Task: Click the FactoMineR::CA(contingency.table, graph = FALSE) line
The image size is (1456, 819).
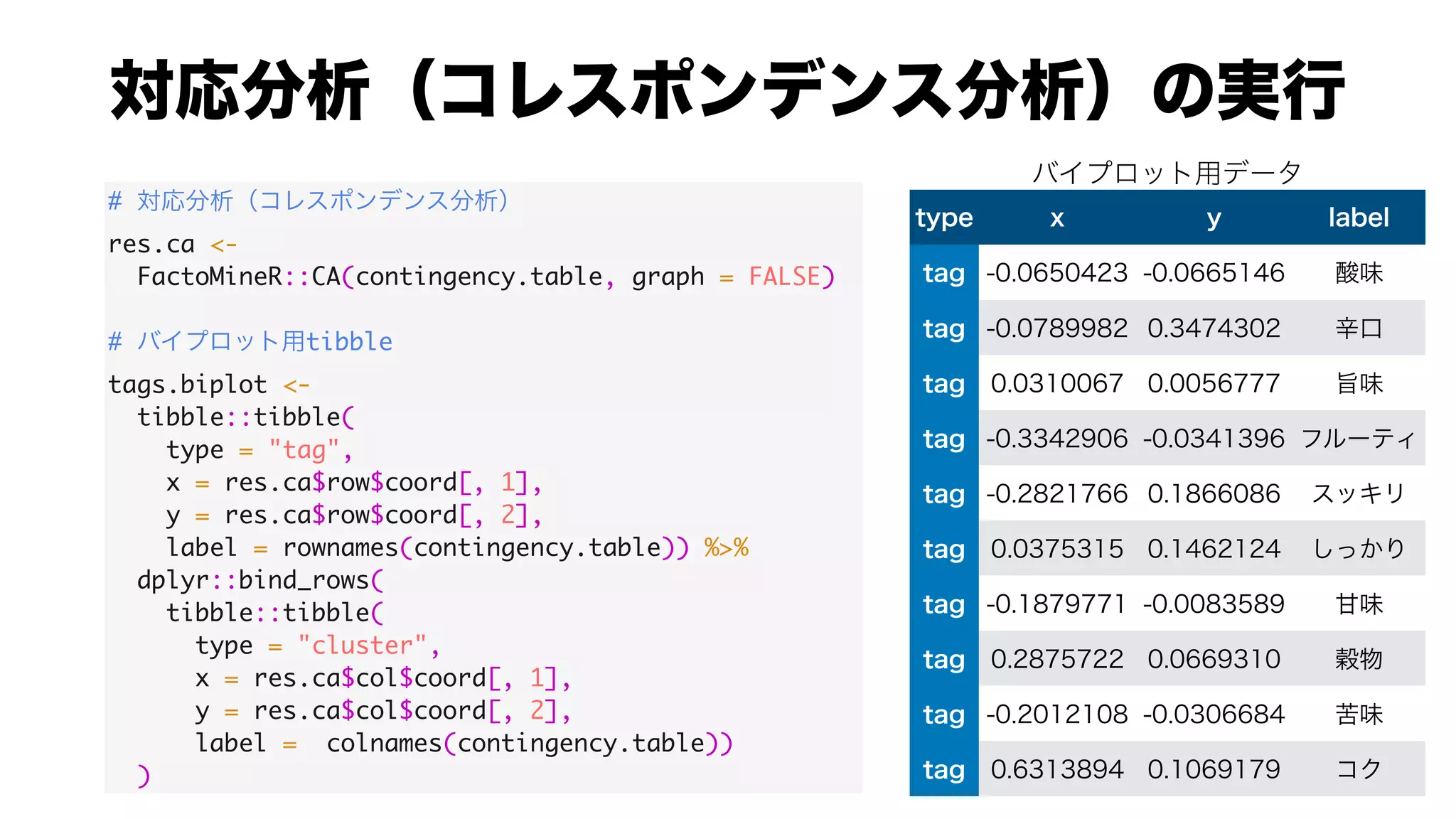Action: tap(486, 277)
